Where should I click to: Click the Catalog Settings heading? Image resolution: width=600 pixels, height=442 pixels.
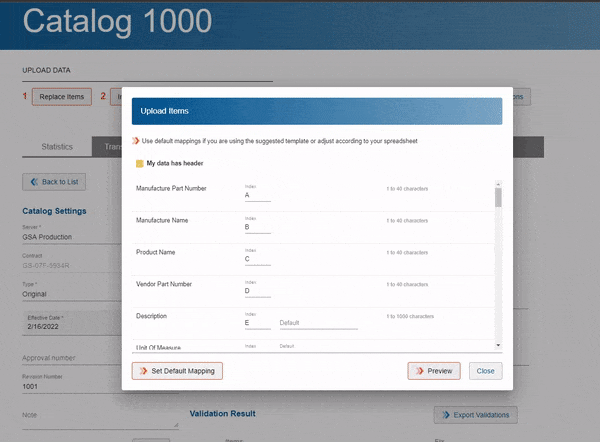pos(54,211)
